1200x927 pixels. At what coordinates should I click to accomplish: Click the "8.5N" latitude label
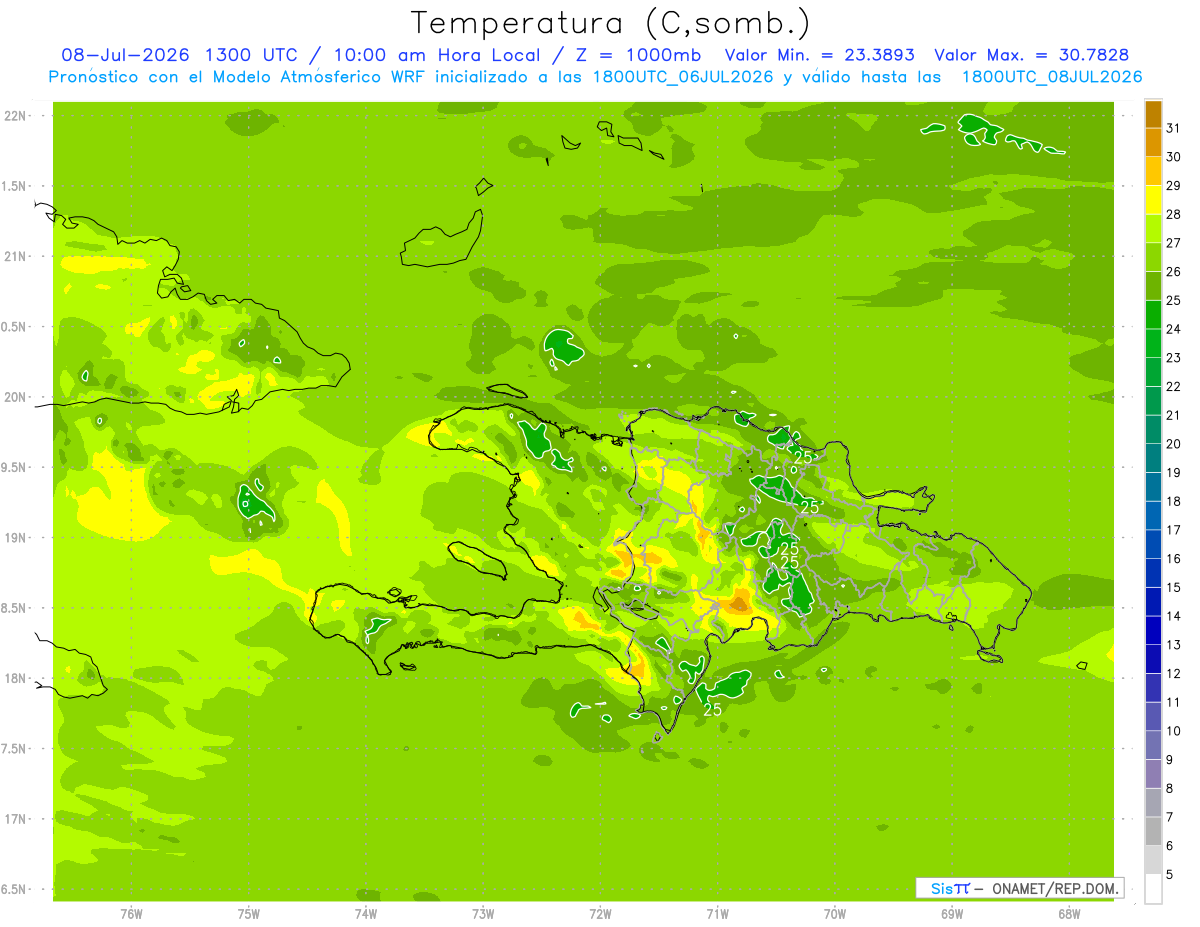coord(15,608)
